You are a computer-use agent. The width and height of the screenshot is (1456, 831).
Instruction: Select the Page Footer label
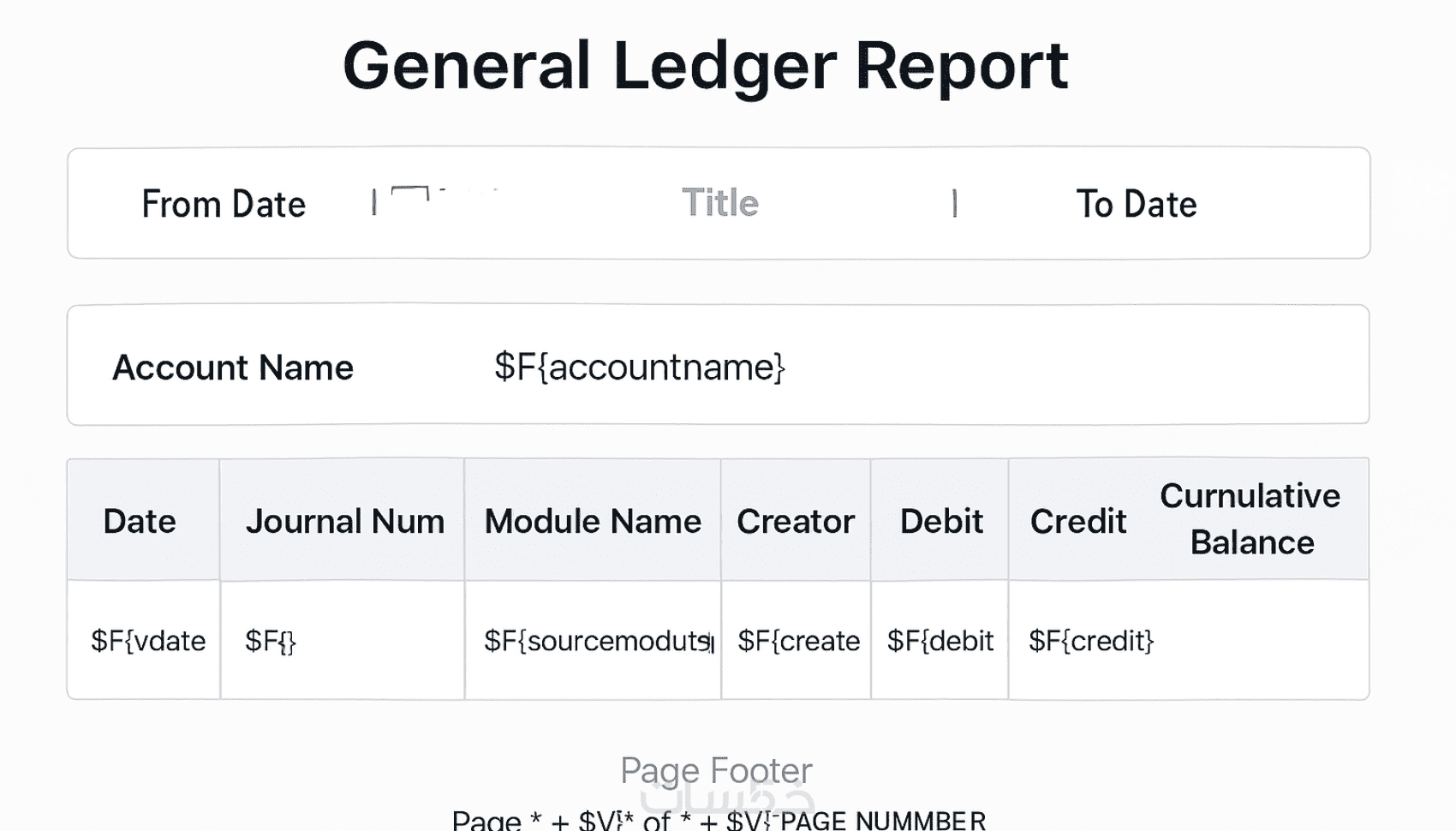pos(716,771)
